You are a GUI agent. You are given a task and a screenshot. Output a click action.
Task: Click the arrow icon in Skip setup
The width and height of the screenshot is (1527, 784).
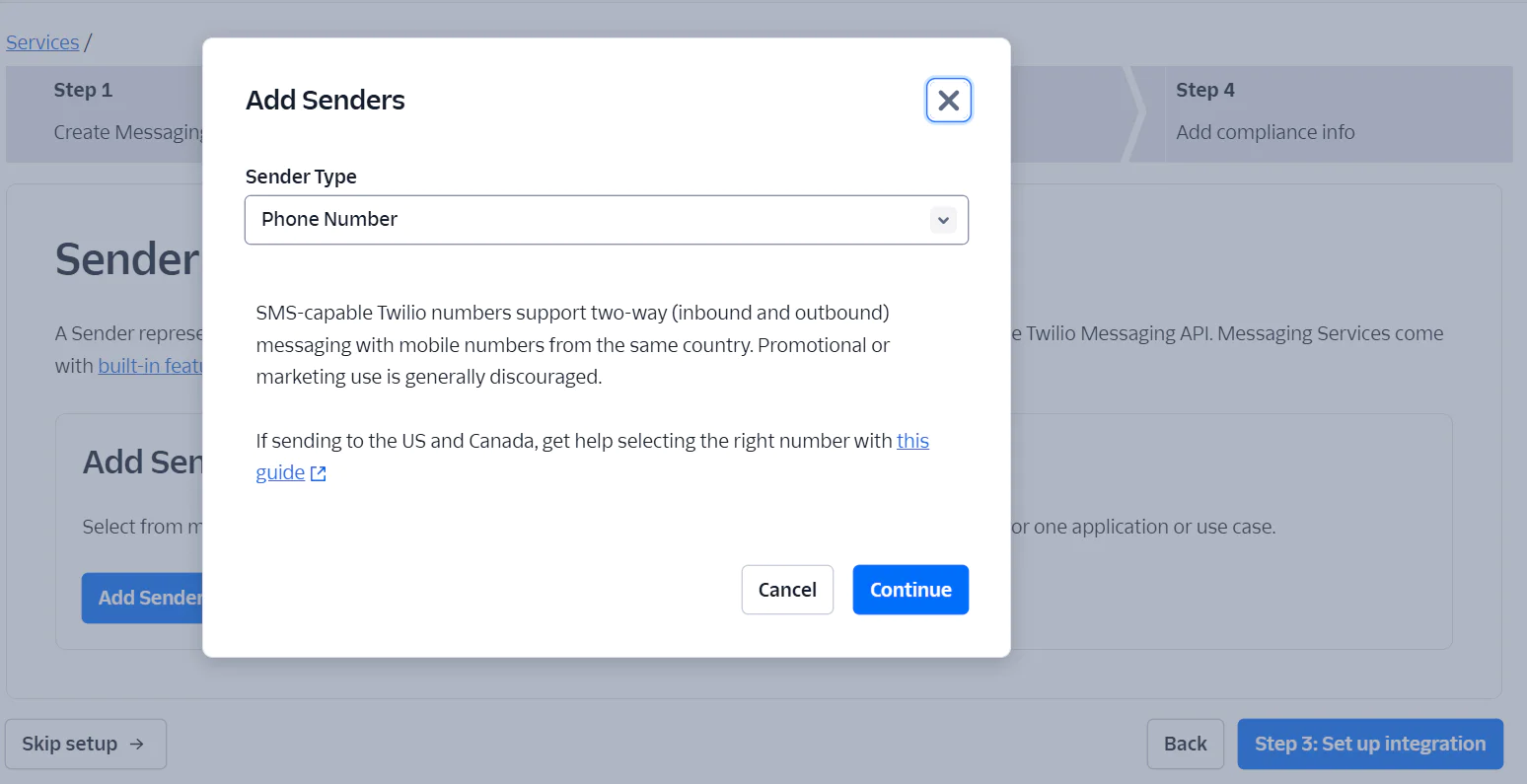click(x=137, y=745)
